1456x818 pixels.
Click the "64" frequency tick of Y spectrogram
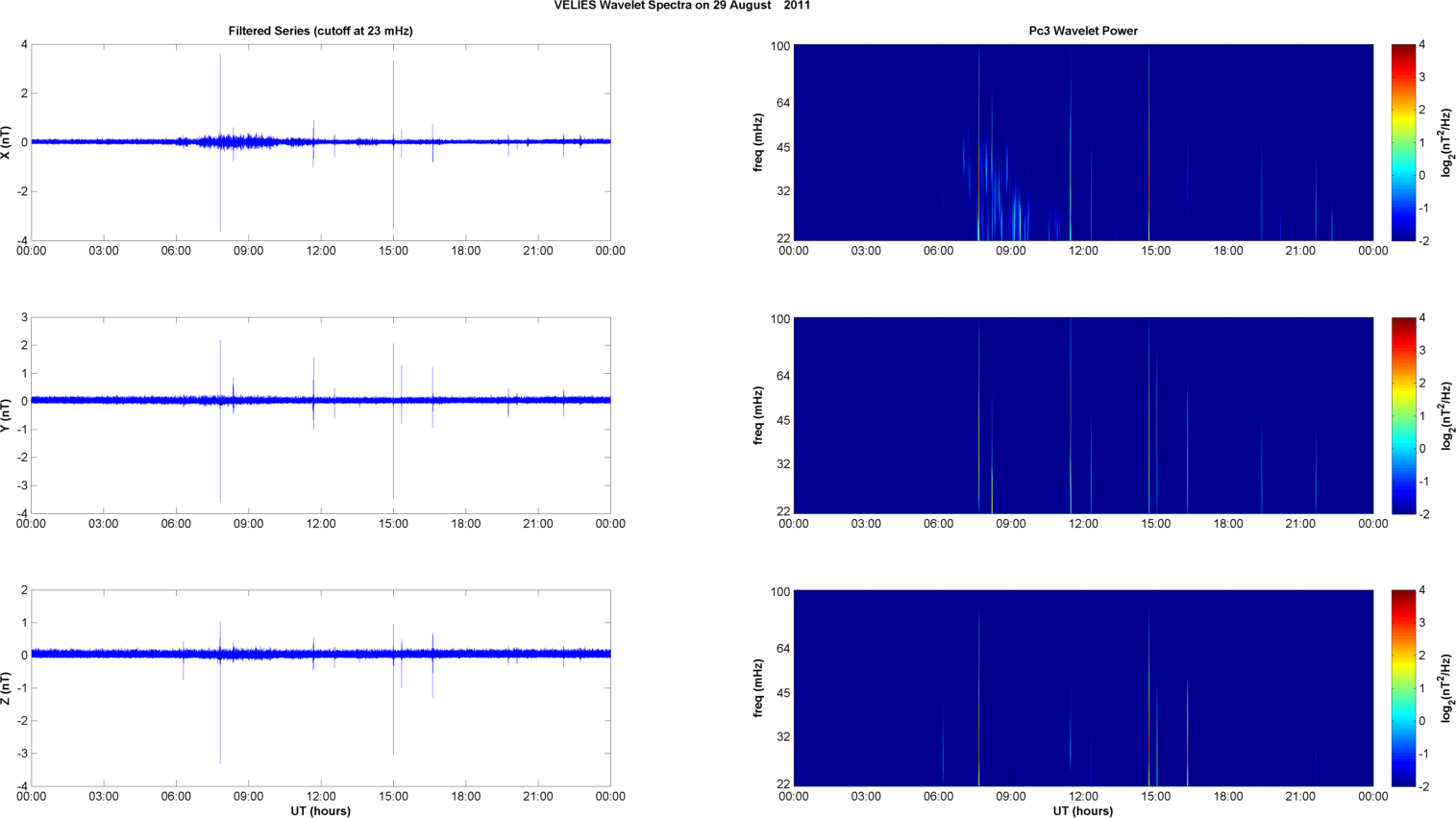[782, 376]
